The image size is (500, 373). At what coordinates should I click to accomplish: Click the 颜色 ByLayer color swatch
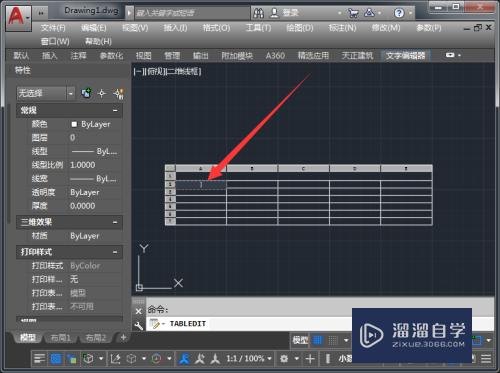pos(74,124)
